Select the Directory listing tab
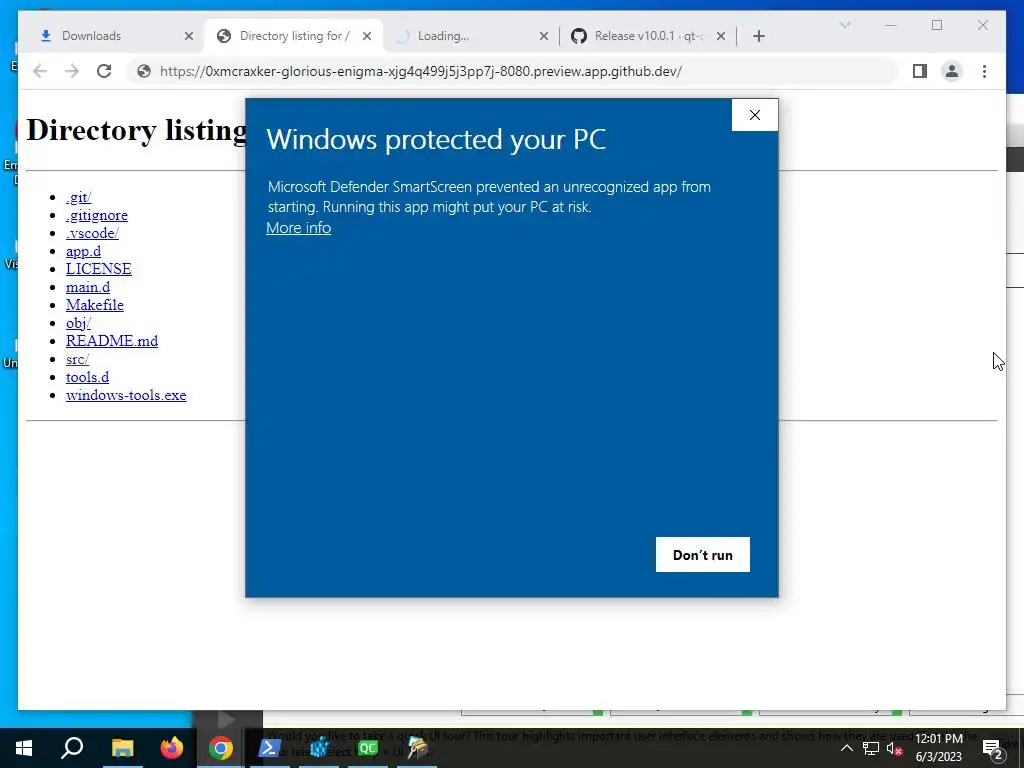 point(295,36)
